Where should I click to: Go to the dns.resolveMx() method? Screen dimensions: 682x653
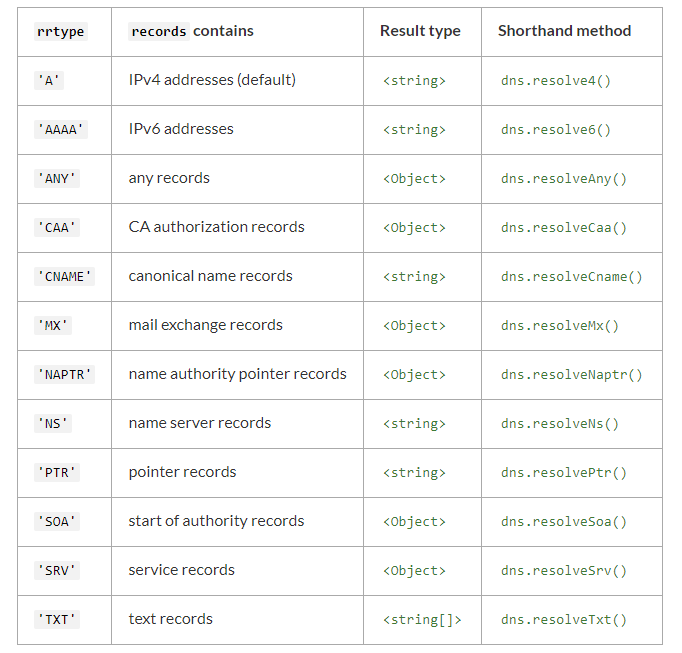[x=559, y=326]
